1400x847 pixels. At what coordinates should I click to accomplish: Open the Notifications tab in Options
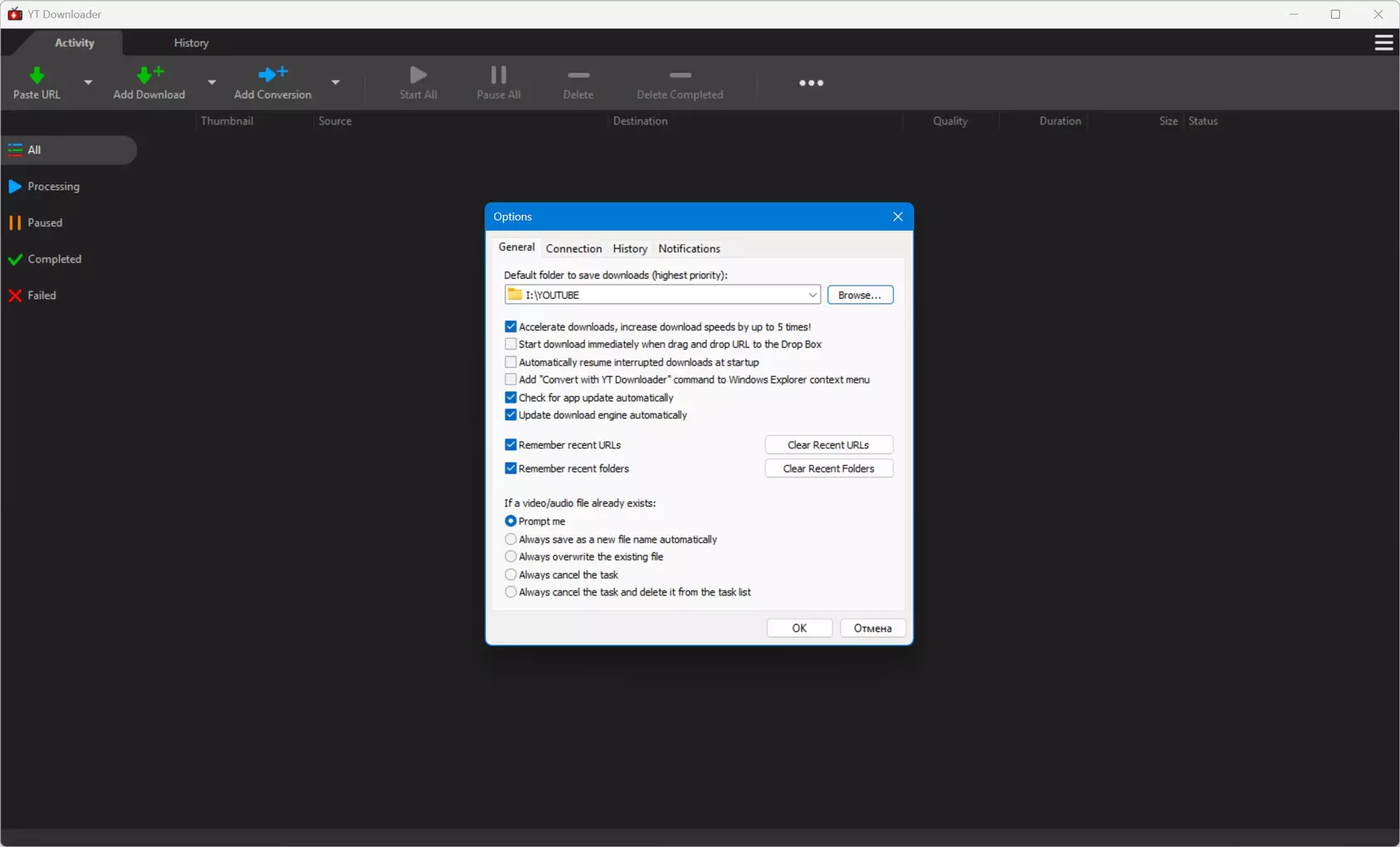tap(689, 248)
